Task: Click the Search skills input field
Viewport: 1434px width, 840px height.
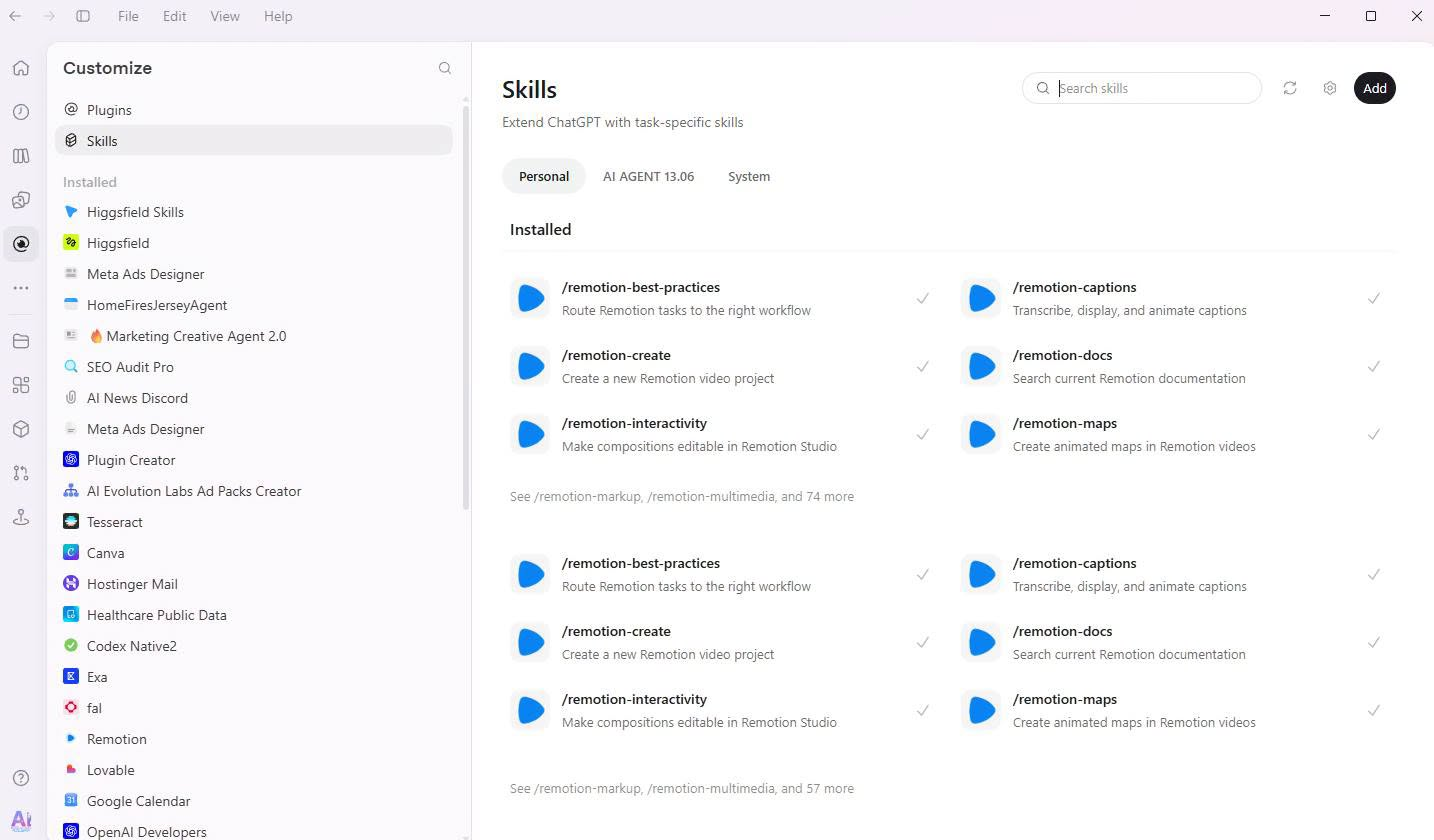Action: (x=1142, y=88)
